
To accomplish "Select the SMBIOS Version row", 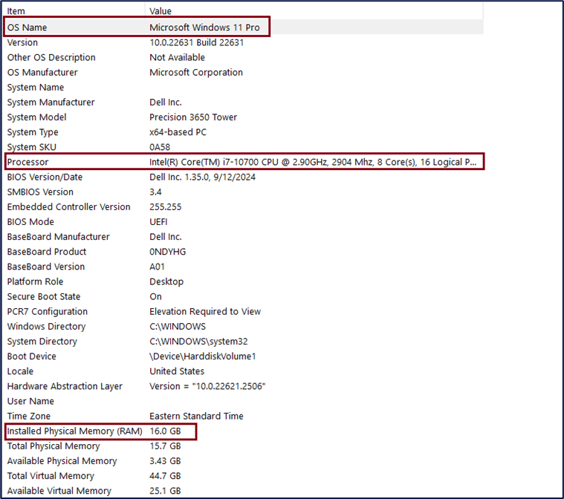I will coord(243,192).
